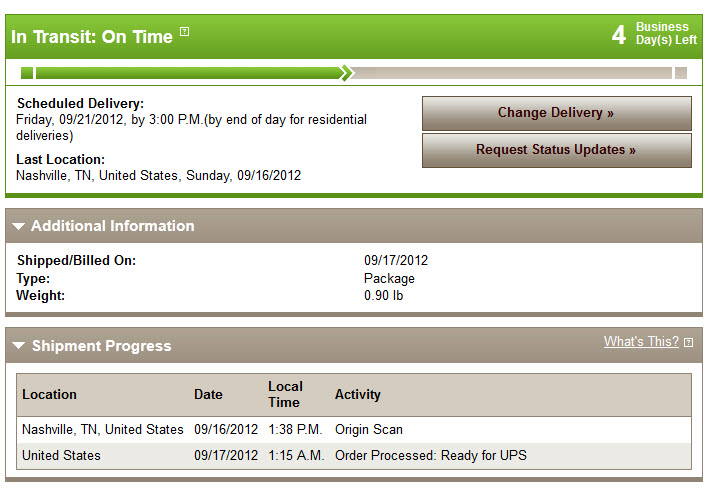
Task: Click help icon beside In Transit: On Time
Action: pyautogui.click(x=184, y=31)
